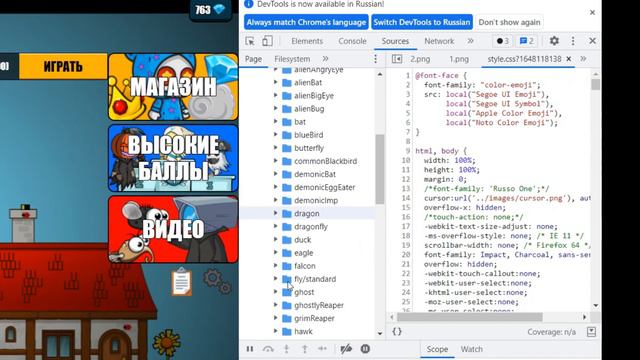Expand the fly/standard folder

276,279
